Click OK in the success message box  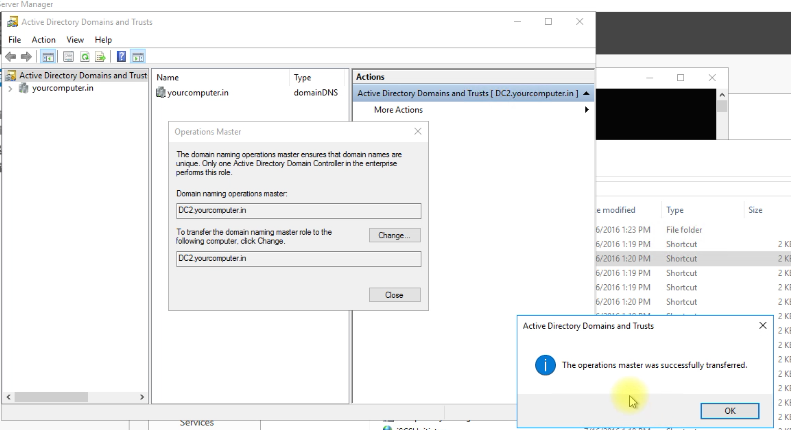point(729,411)
